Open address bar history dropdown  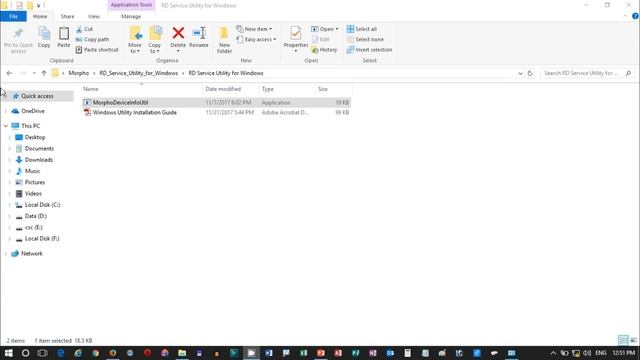520,73
